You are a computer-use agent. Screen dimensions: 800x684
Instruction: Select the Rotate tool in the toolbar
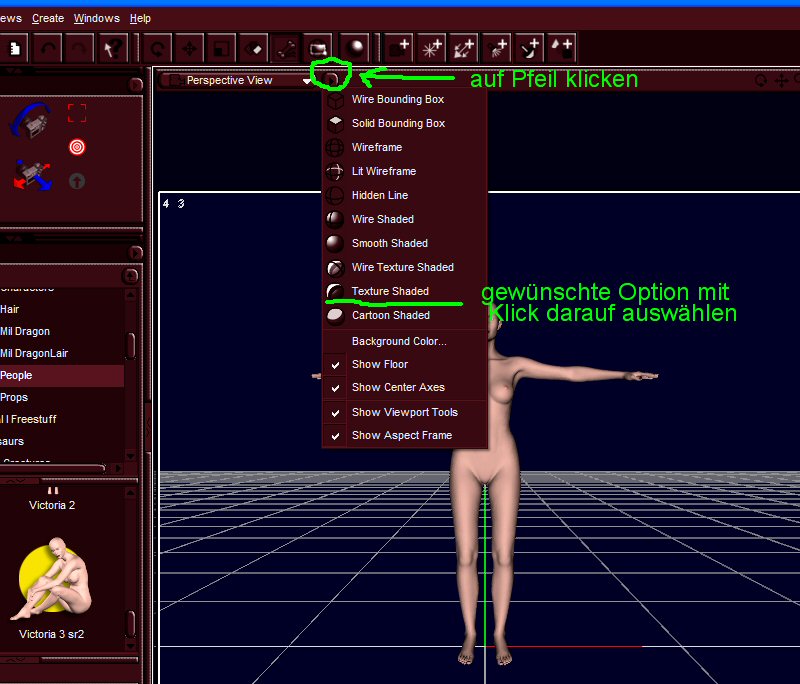(x=157, y=49)
